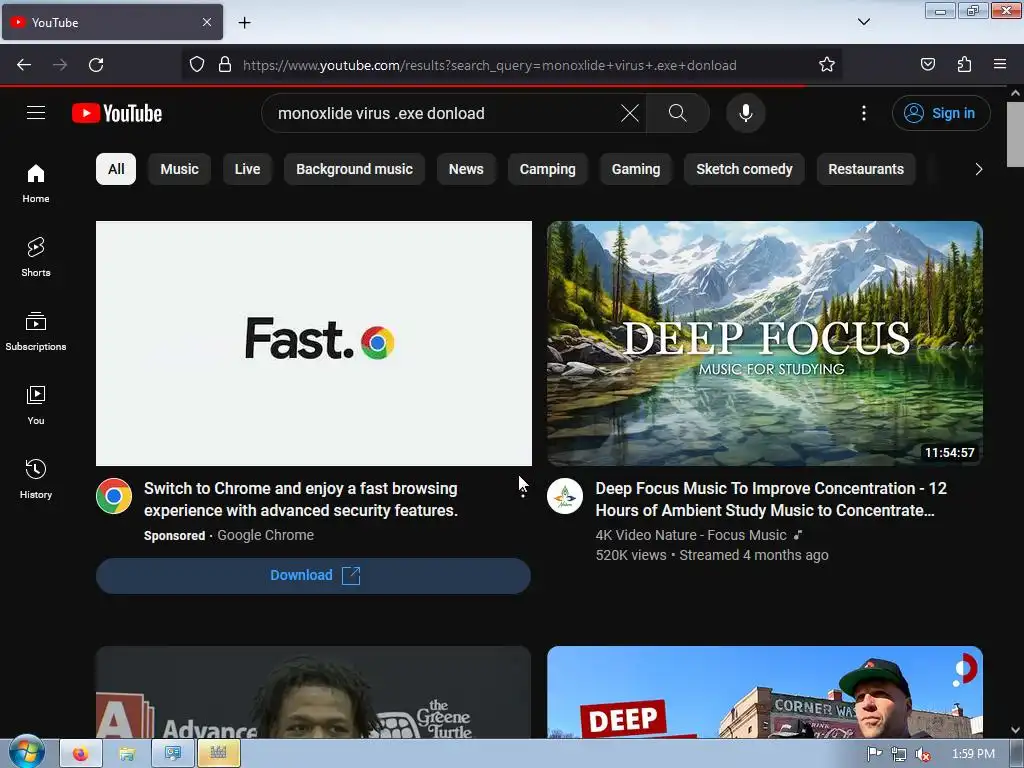This screenshot has height=768, width=1024.
Task: Open Google Chrome channel avatar
Action: (114, 496)
